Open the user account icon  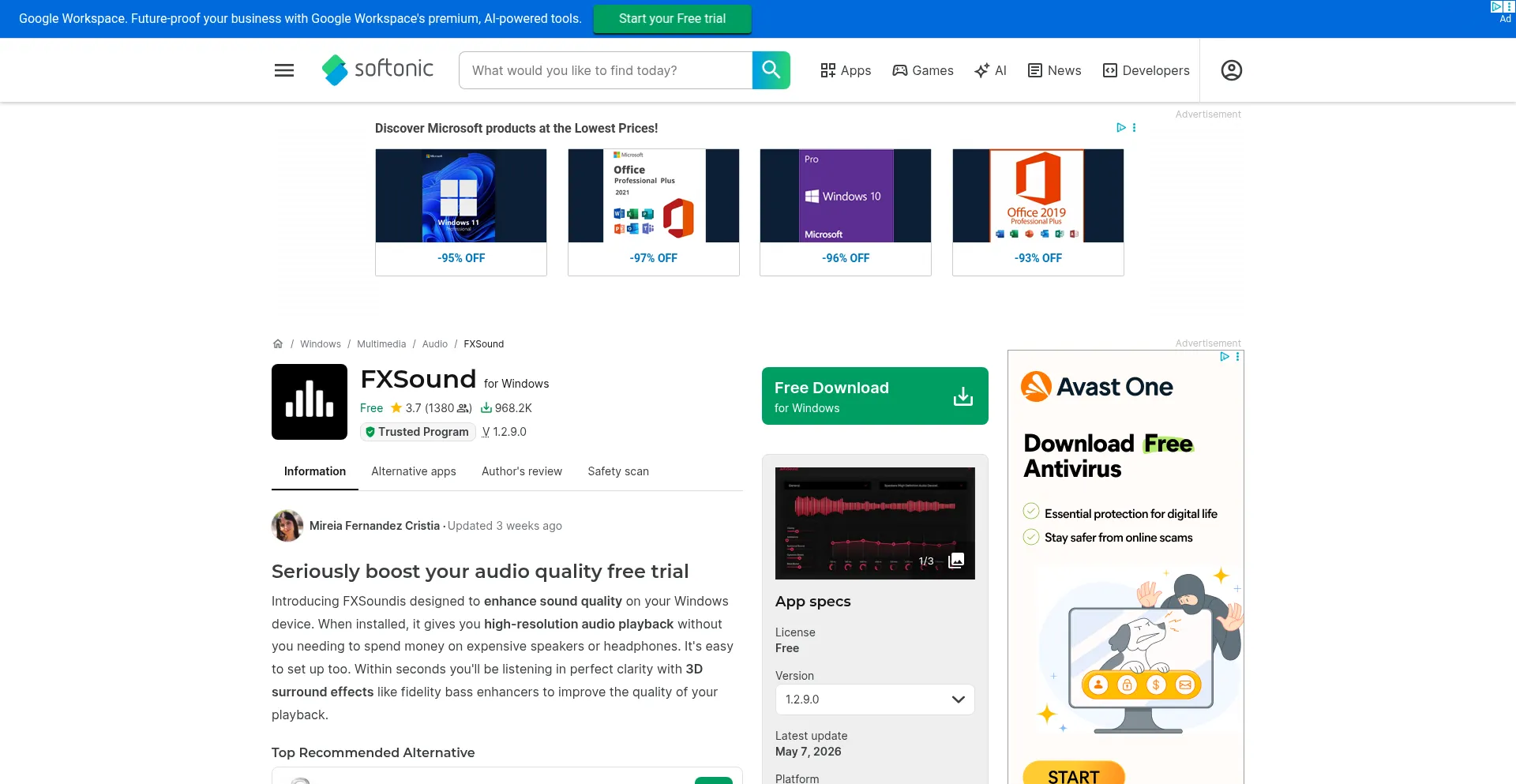[1232, 70]
